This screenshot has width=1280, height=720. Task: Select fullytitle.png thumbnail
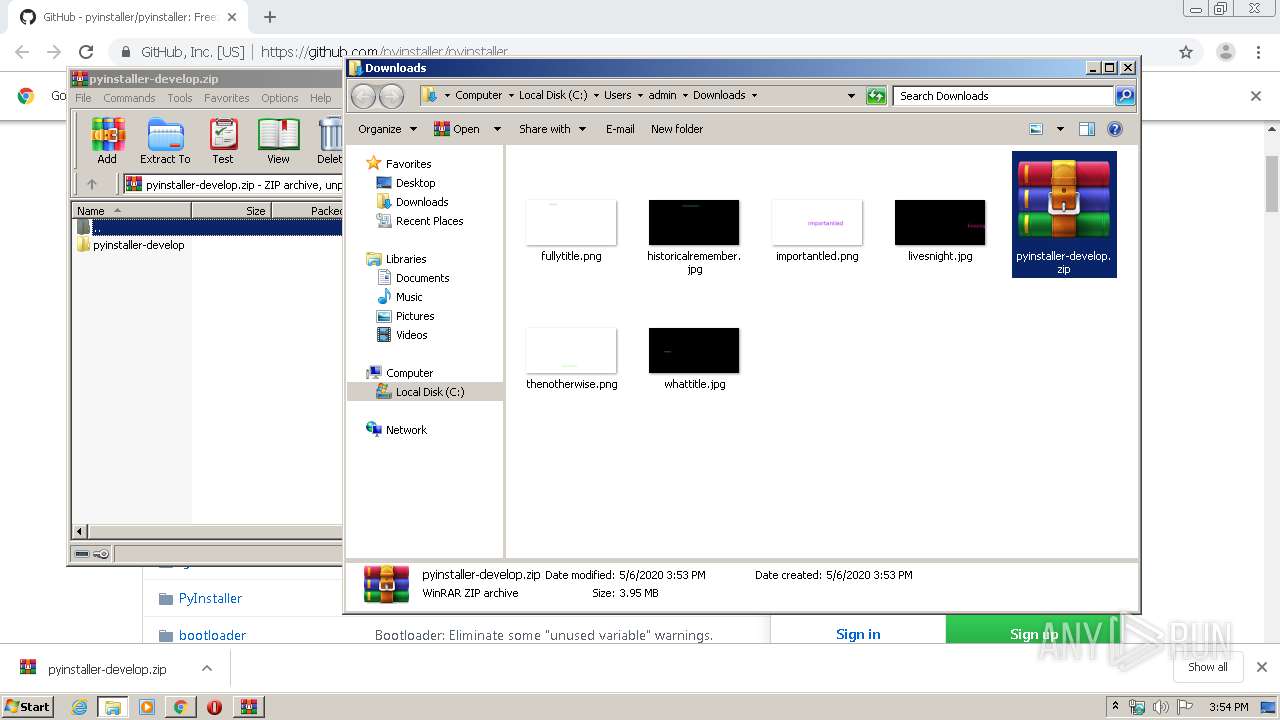(x=571, y=222)
